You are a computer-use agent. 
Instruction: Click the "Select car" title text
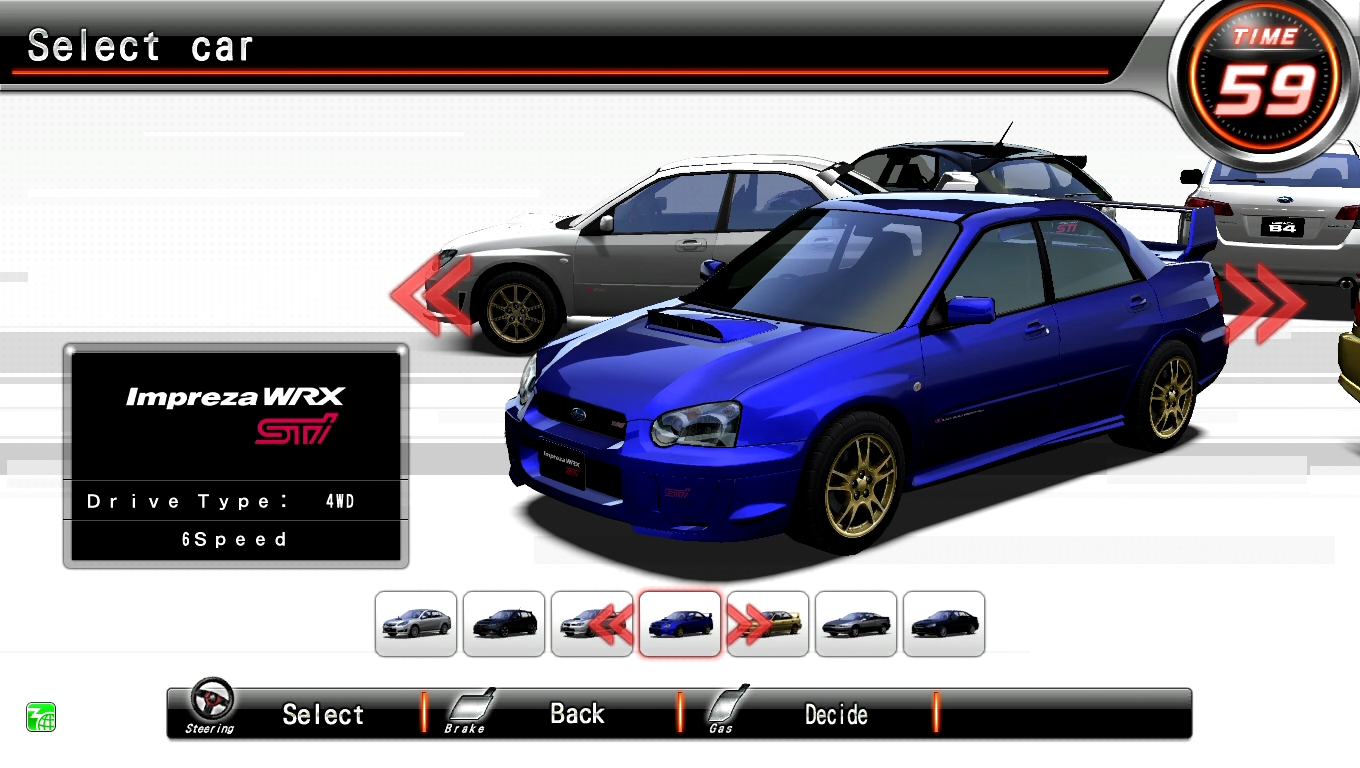coord(140,46)
